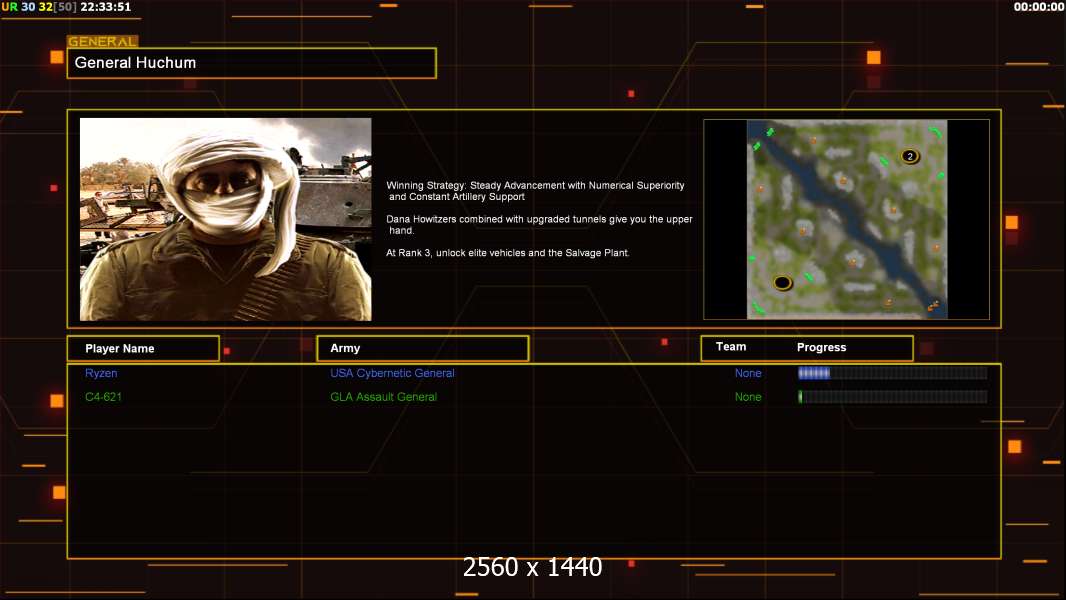The width and height of the screenshot is (1066, 600).
Task: Click the 00:00:00 timer in corner
Action: (1038, 7)
